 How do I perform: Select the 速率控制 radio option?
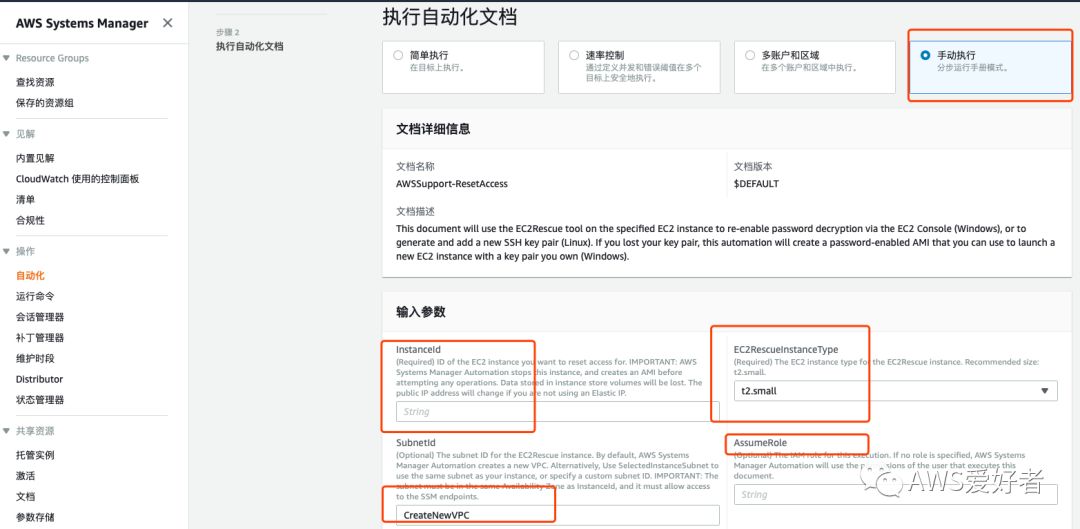tap(574, 55)
